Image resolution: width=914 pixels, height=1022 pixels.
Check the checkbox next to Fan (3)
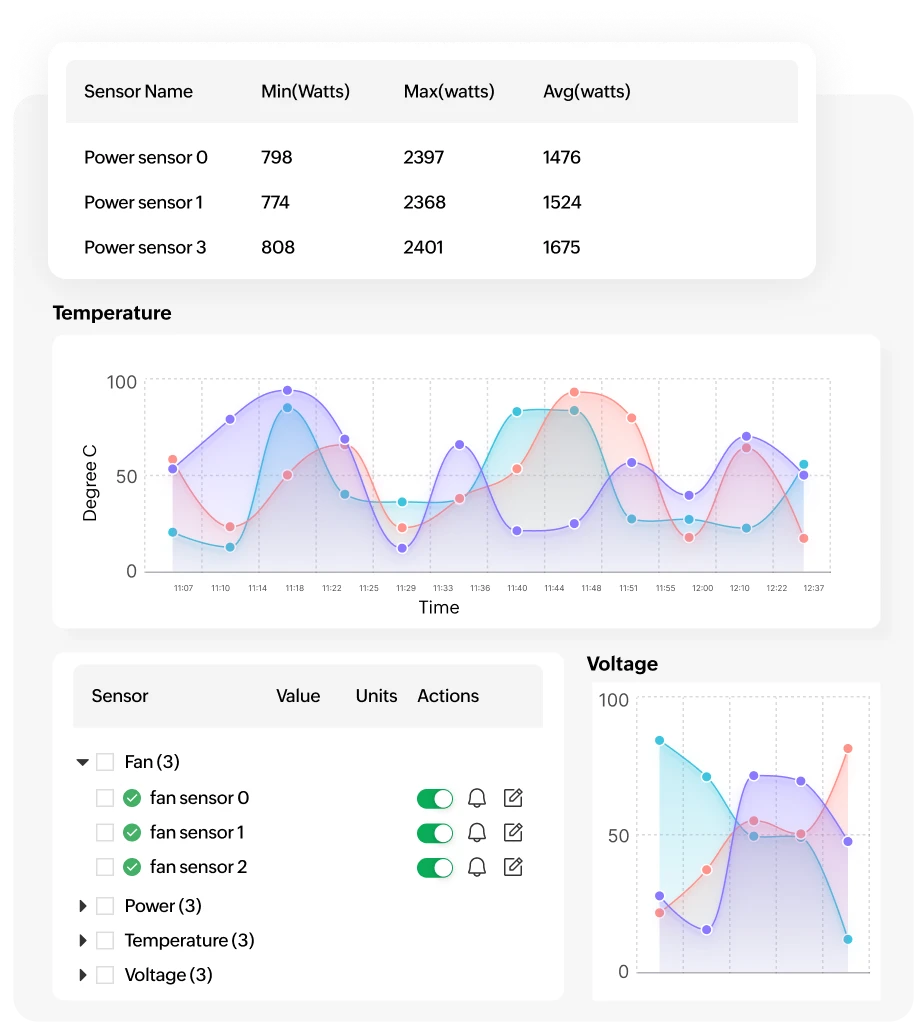click(106, 762)
